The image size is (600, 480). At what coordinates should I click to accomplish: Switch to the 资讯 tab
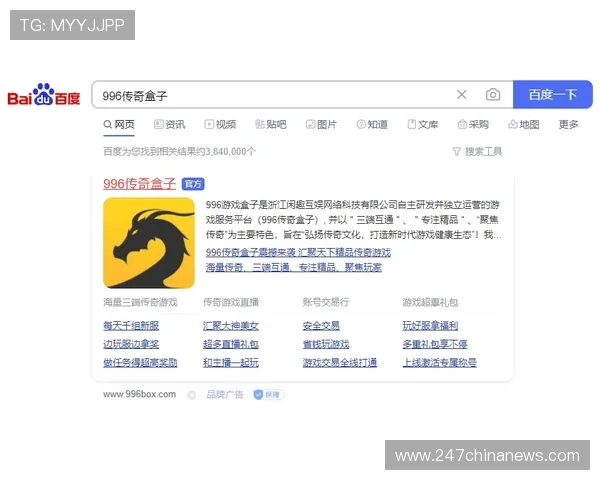click(x=170, y=124)
